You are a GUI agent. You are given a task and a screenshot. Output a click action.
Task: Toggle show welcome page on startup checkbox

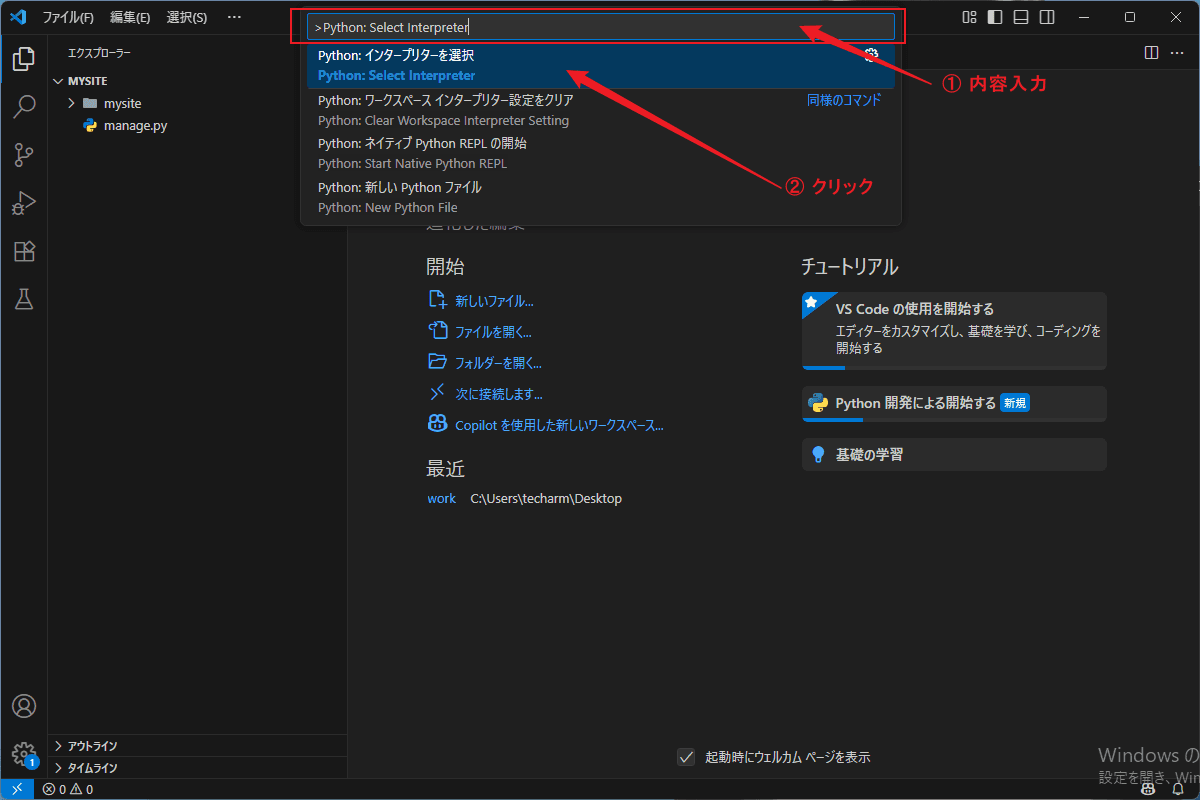click(x=686, y=757)
